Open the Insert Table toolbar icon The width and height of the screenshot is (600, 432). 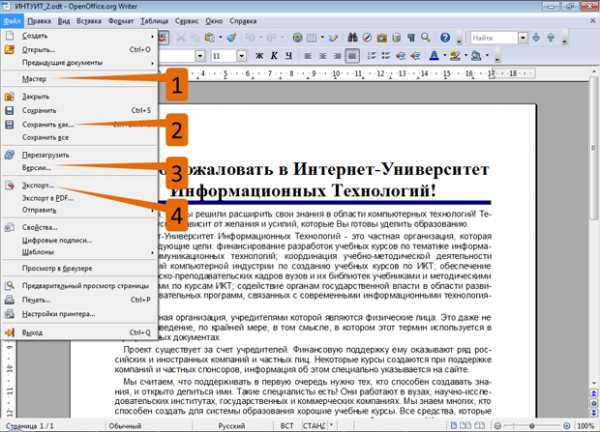click(312, 37)
